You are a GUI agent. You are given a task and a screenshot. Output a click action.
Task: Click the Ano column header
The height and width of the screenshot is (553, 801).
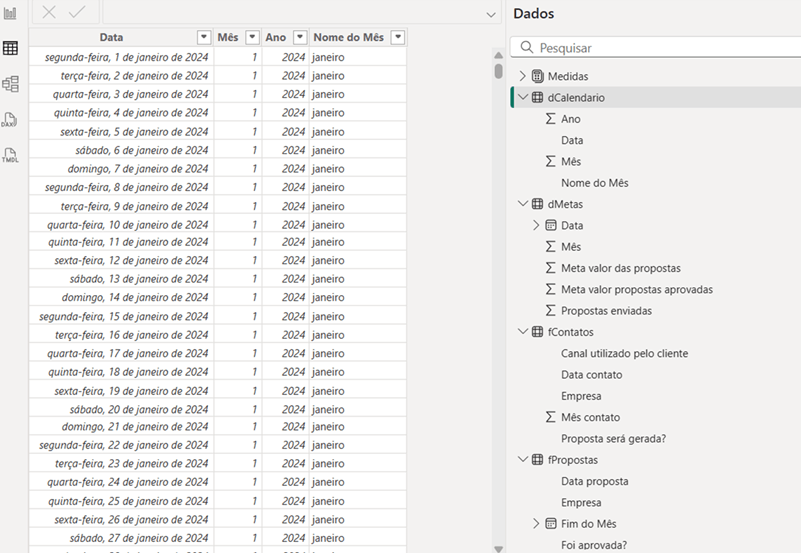[275, 37]
